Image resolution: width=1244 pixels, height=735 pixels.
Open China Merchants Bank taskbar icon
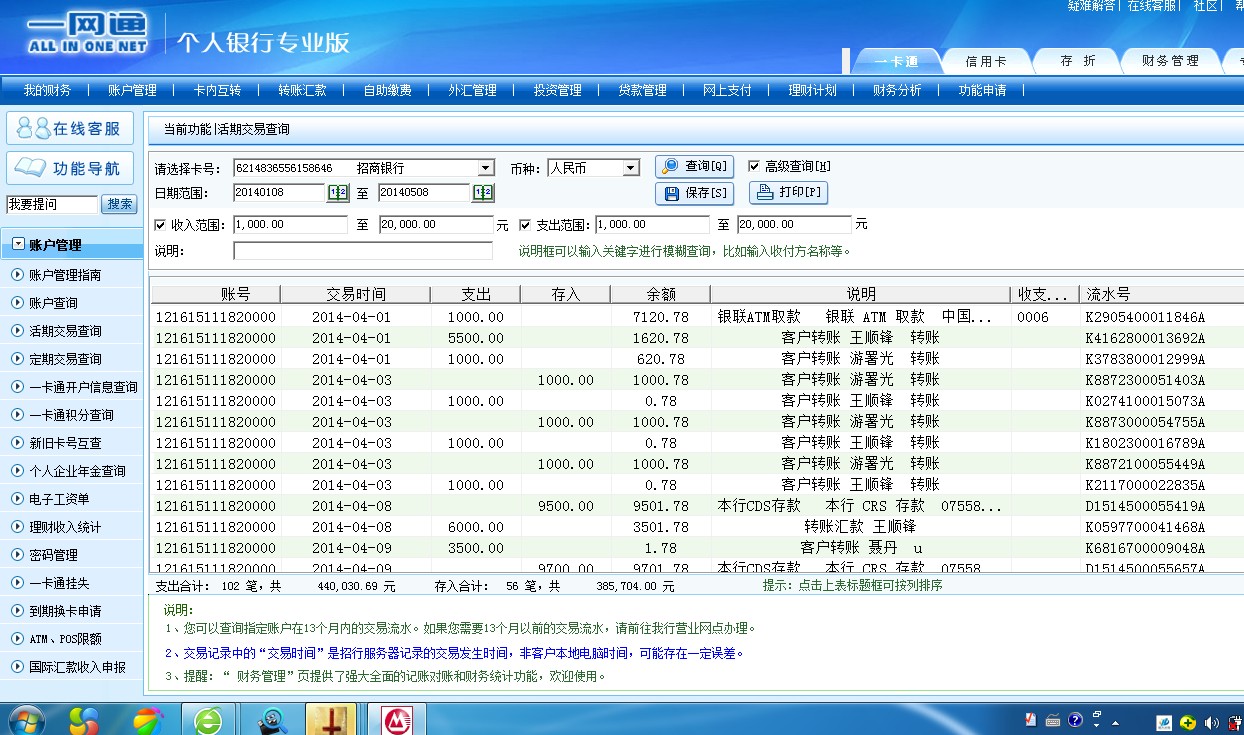[401, 719]
